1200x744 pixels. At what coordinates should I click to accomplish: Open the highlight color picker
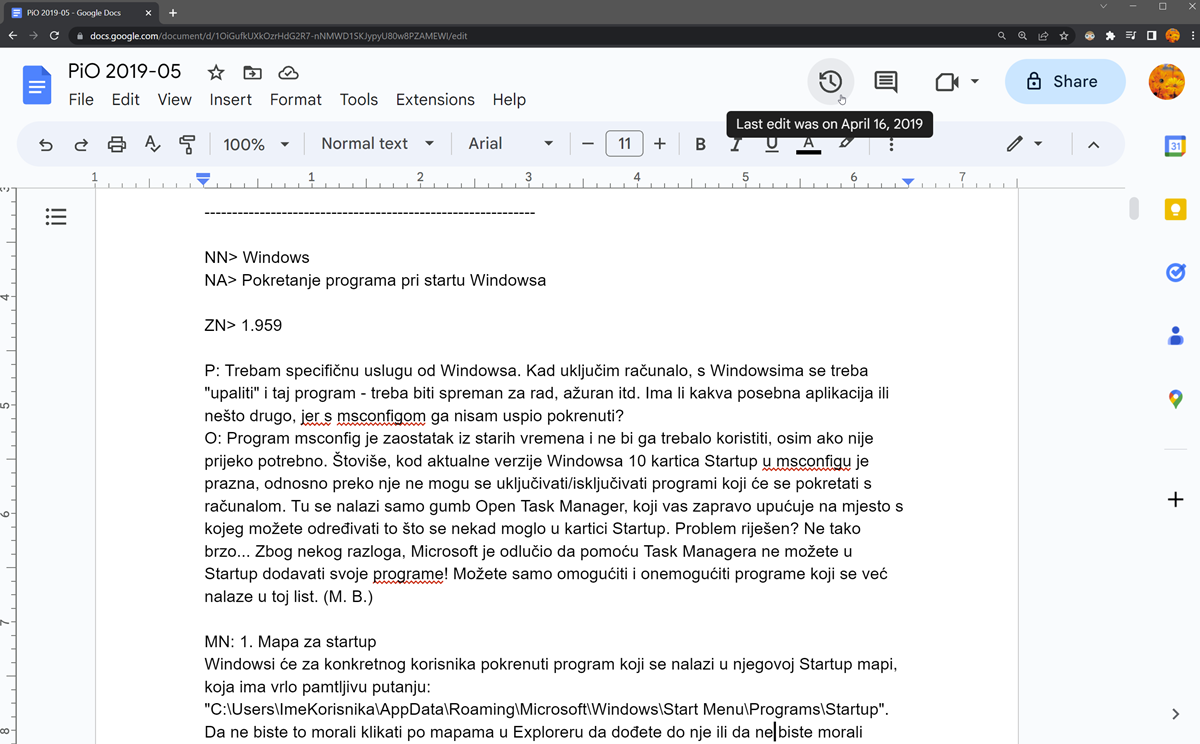tap(847, 144)
